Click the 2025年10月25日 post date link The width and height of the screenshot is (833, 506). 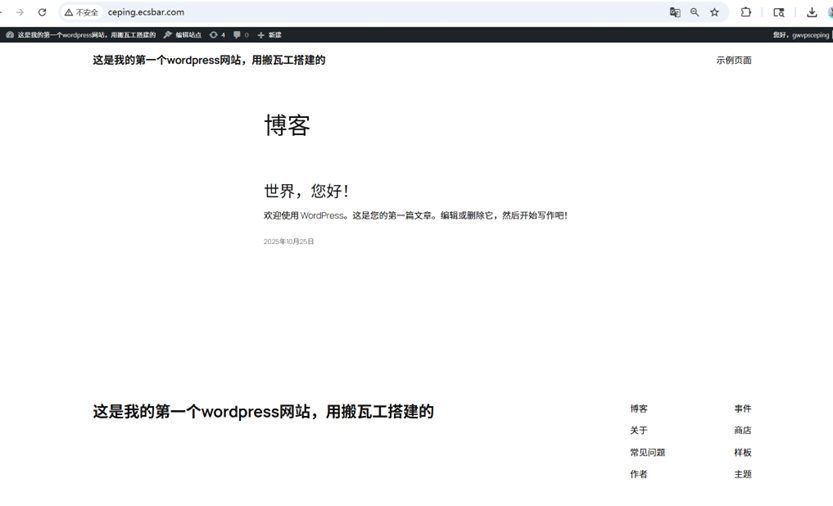[x=289, y=242]
